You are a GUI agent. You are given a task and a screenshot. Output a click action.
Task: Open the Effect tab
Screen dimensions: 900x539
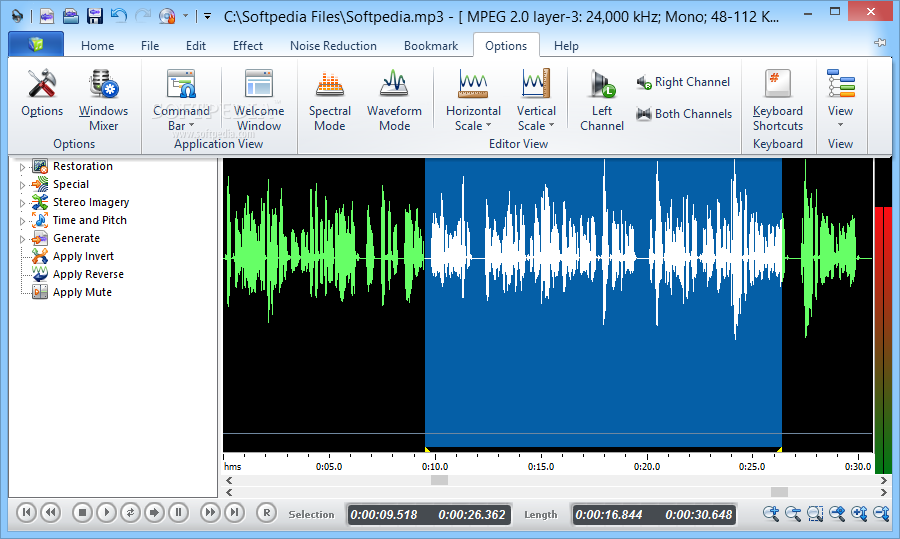pyautogui.click(x=247, y=45)
